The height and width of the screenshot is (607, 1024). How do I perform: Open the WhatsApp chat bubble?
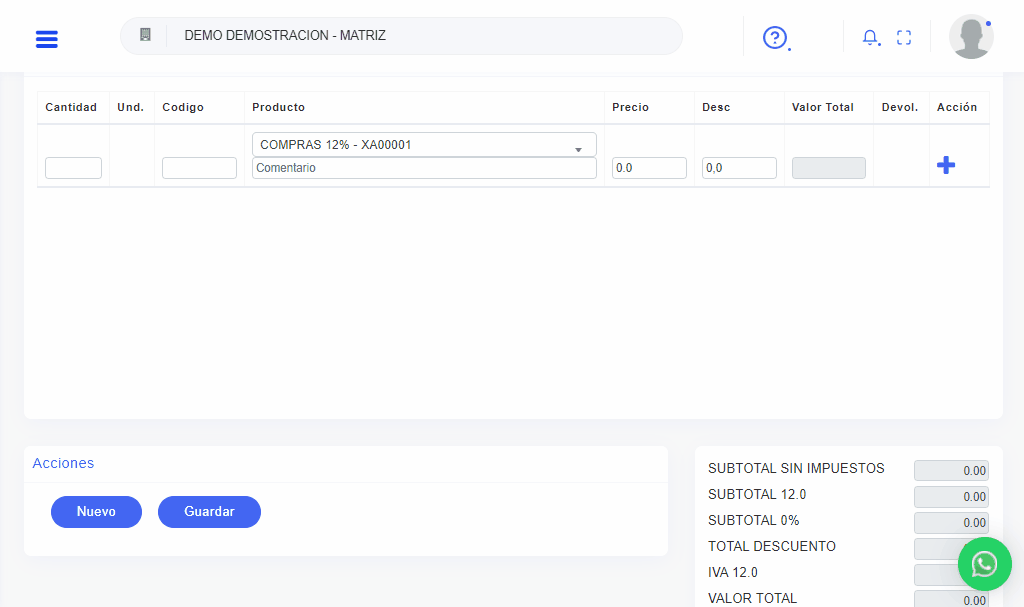984,564
